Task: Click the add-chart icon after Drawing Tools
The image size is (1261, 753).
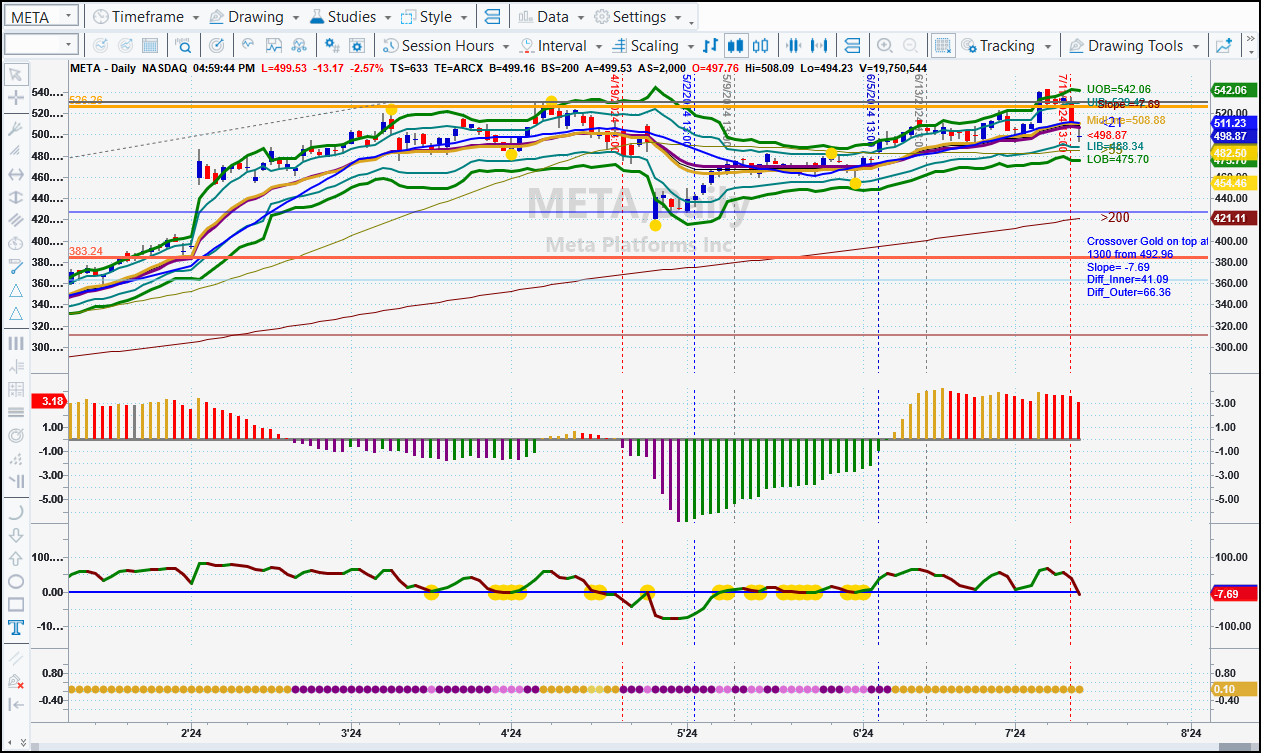Action: [1224, 45]
